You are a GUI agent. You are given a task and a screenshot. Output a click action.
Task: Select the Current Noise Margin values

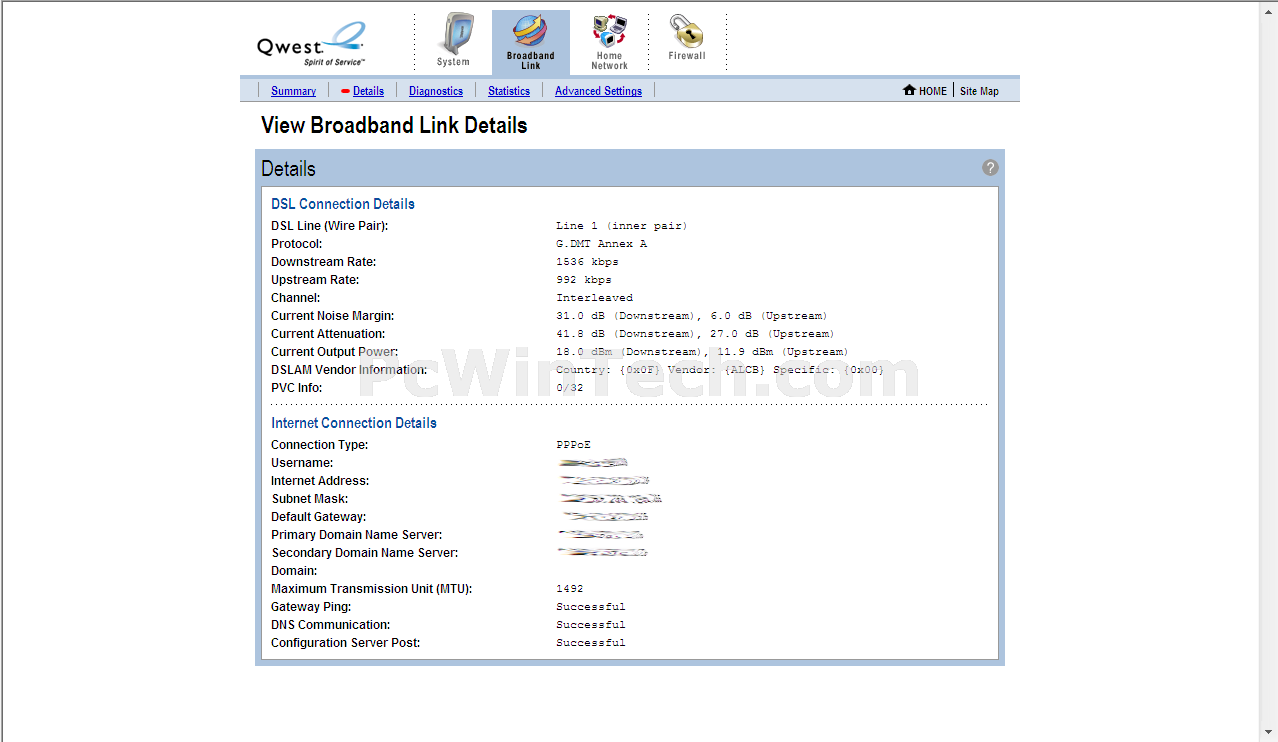692,316
